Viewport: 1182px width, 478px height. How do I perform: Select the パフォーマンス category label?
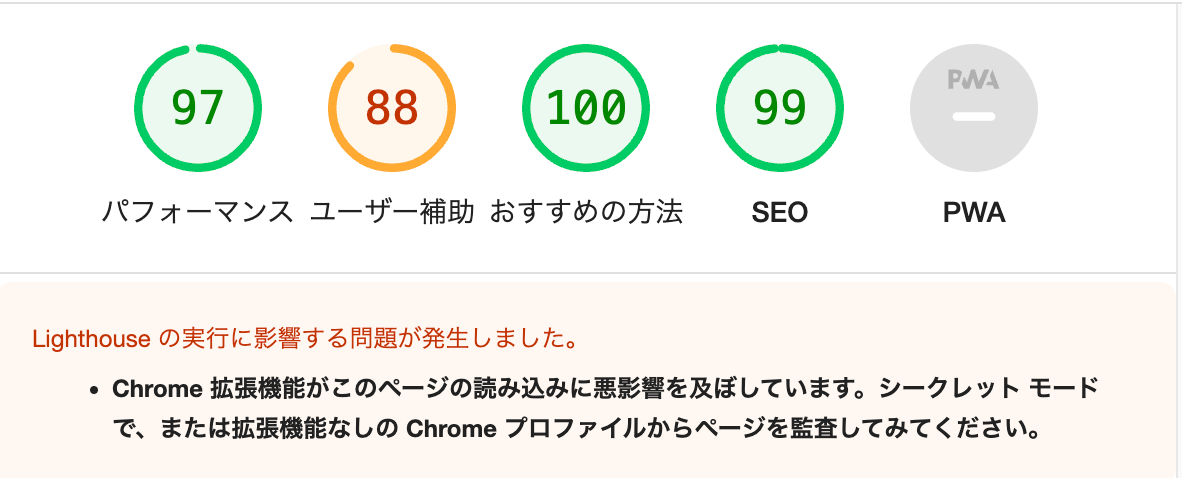(x=198, y=213)
